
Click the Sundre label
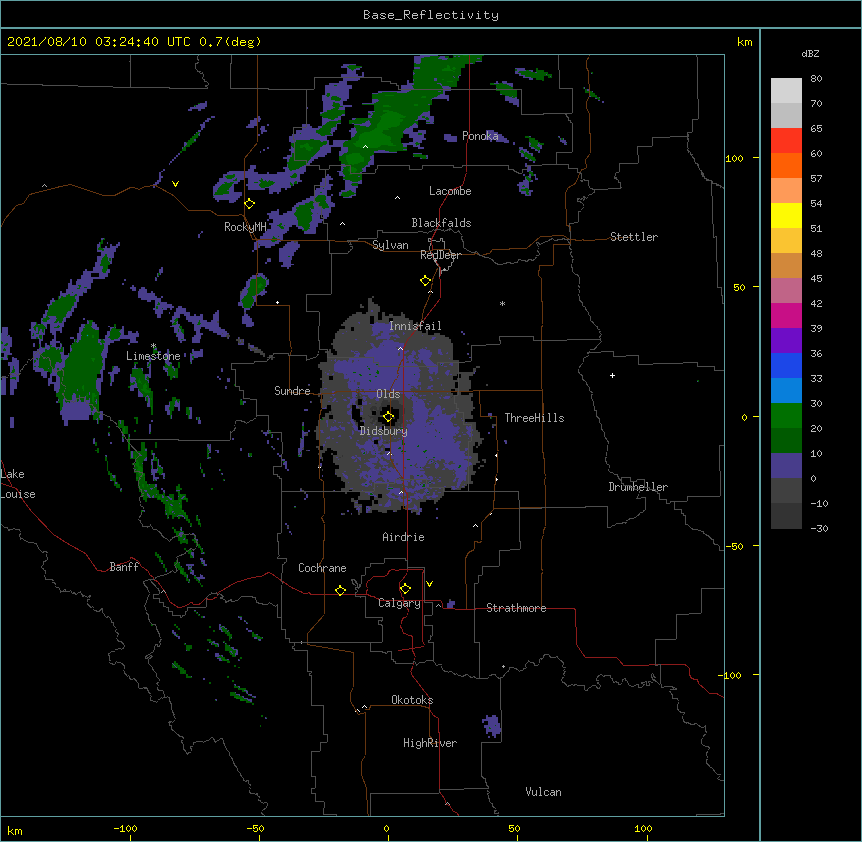point(292,391)
